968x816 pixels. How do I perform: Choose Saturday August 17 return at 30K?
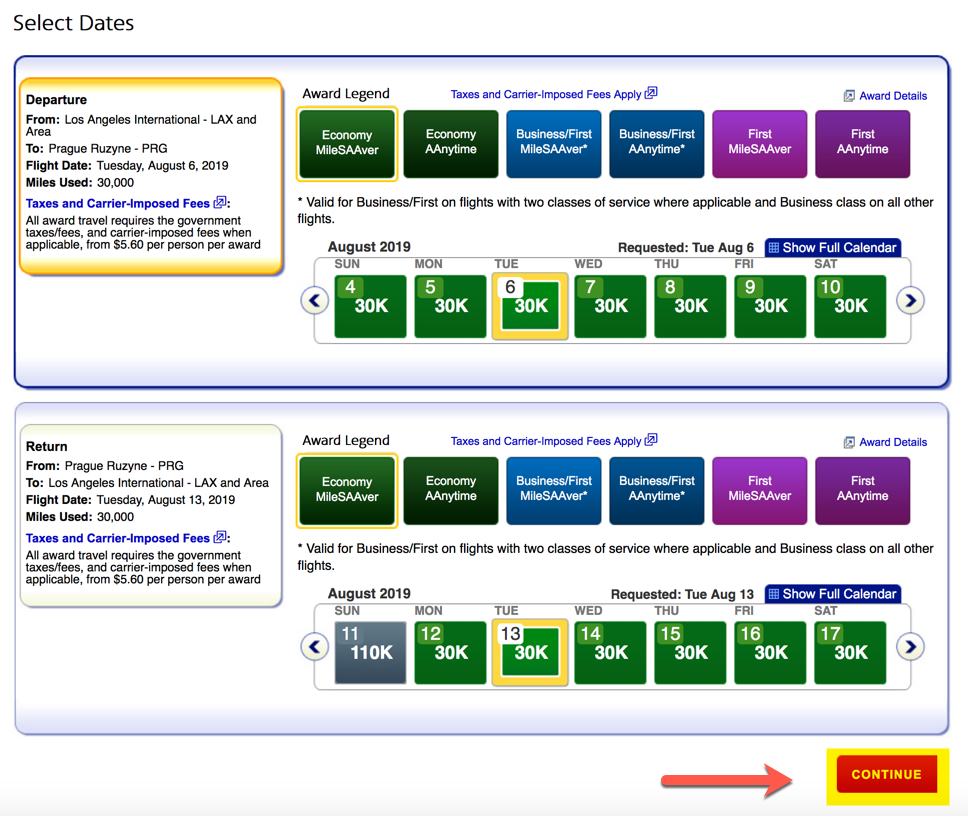point(850,653)
